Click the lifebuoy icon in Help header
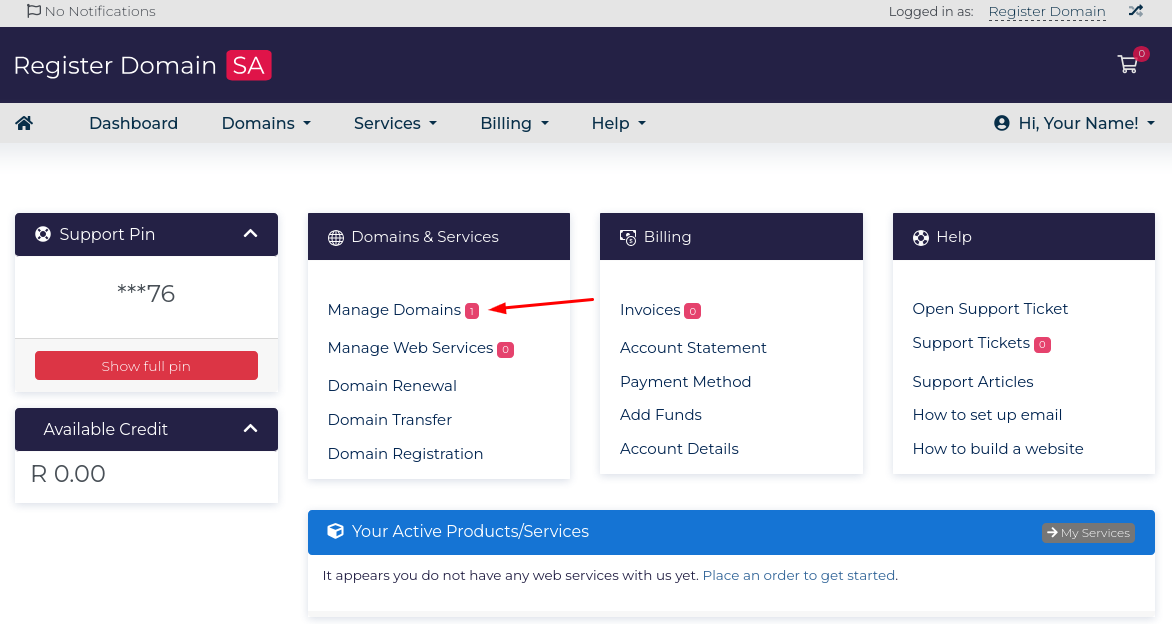 921,238
